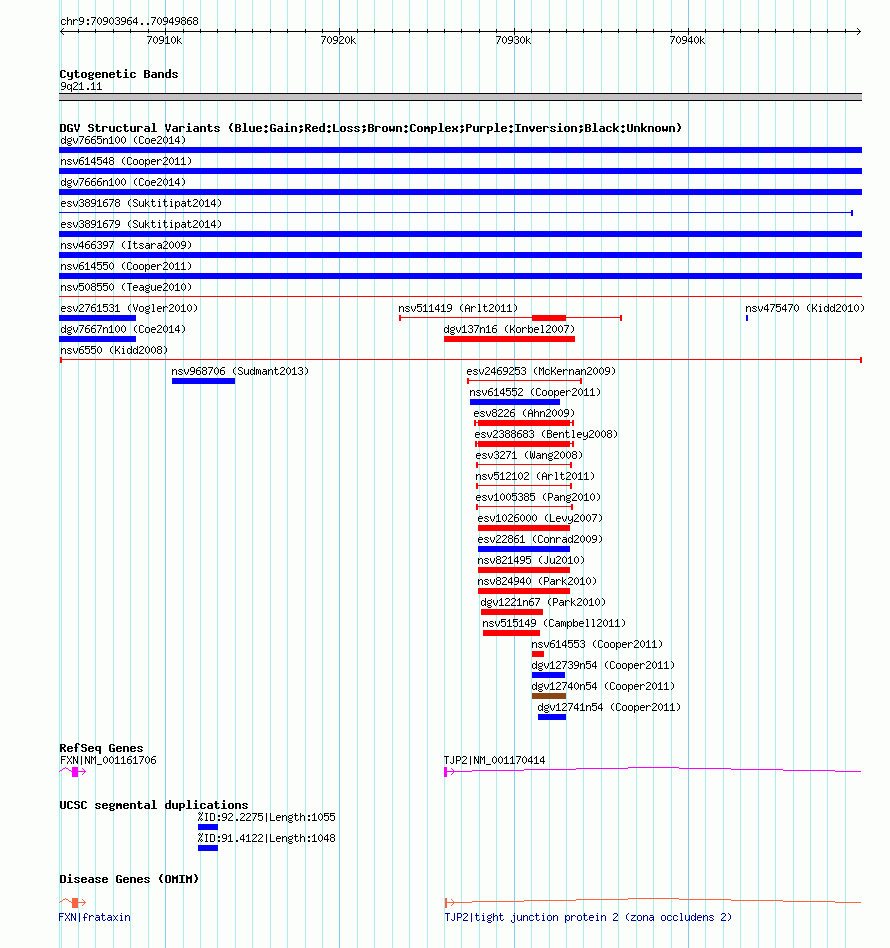Viewport: 890px width, 948px height.
Task: Select the brown dgv12740n54 complex variant bar
Action: click(x=548, y=696)
